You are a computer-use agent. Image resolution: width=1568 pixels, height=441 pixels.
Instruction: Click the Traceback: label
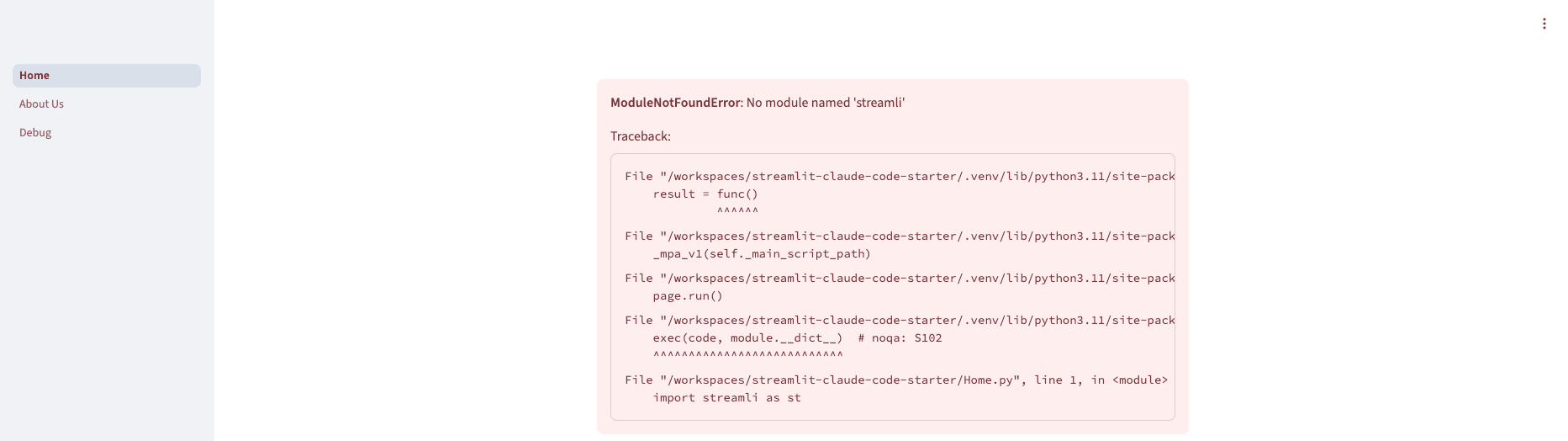641,136
